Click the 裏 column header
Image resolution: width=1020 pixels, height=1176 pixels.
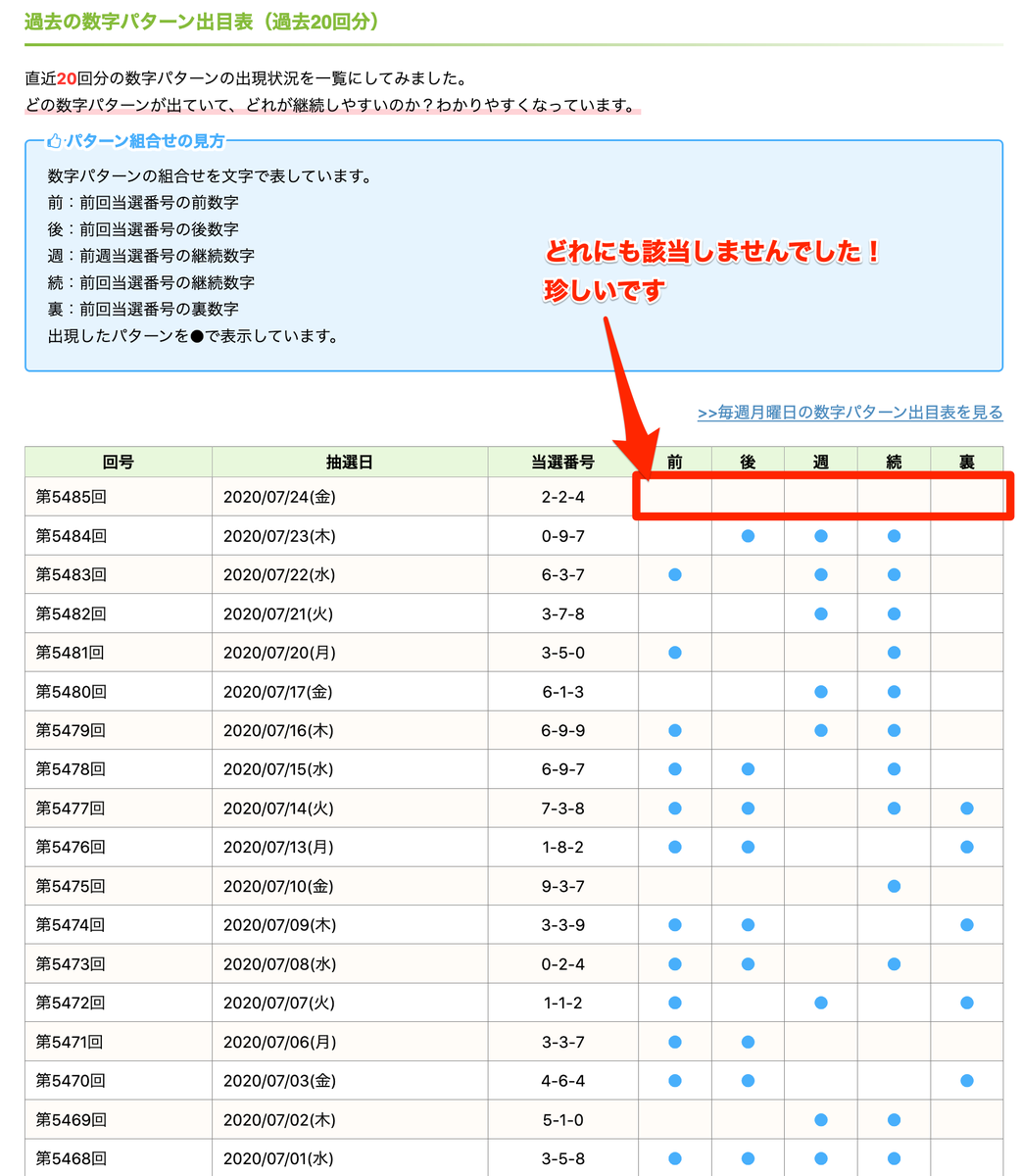coord(967,462)
